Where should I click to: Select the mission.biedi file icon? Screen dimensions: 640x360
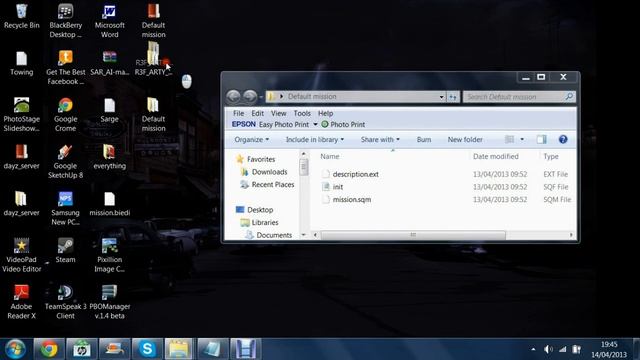109,204
